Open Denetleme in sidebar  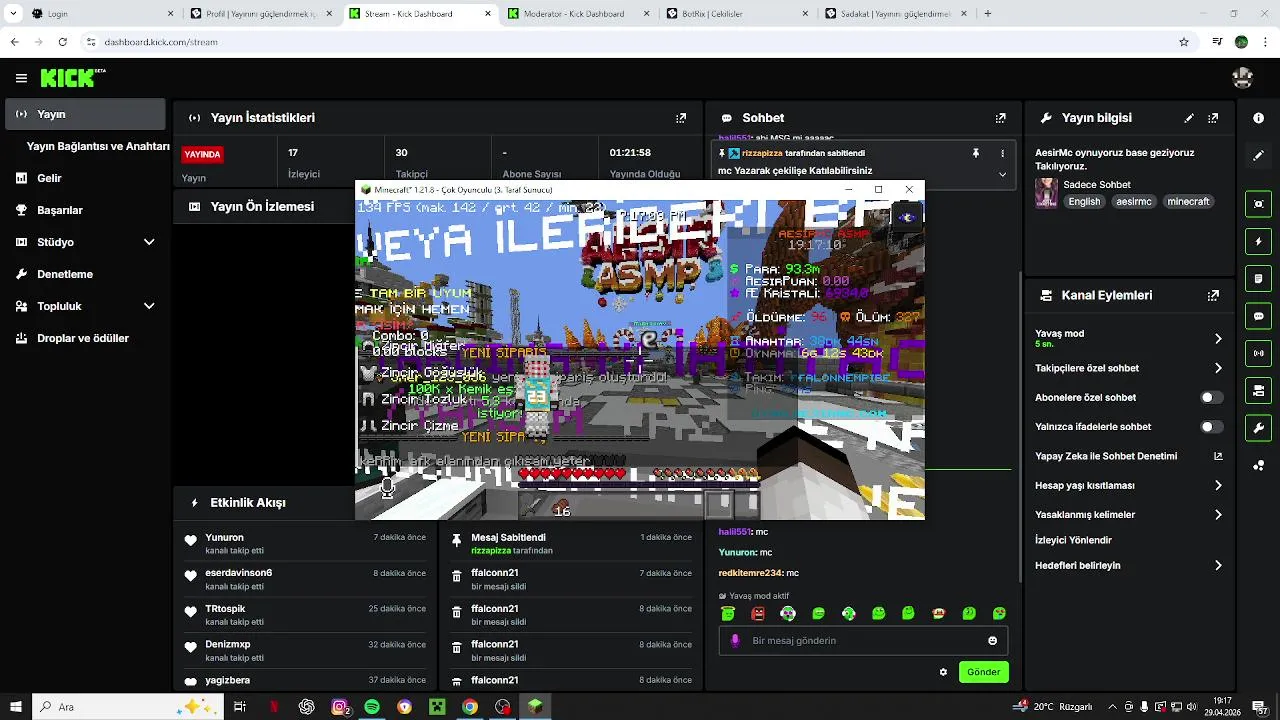(x=85, y=274)
